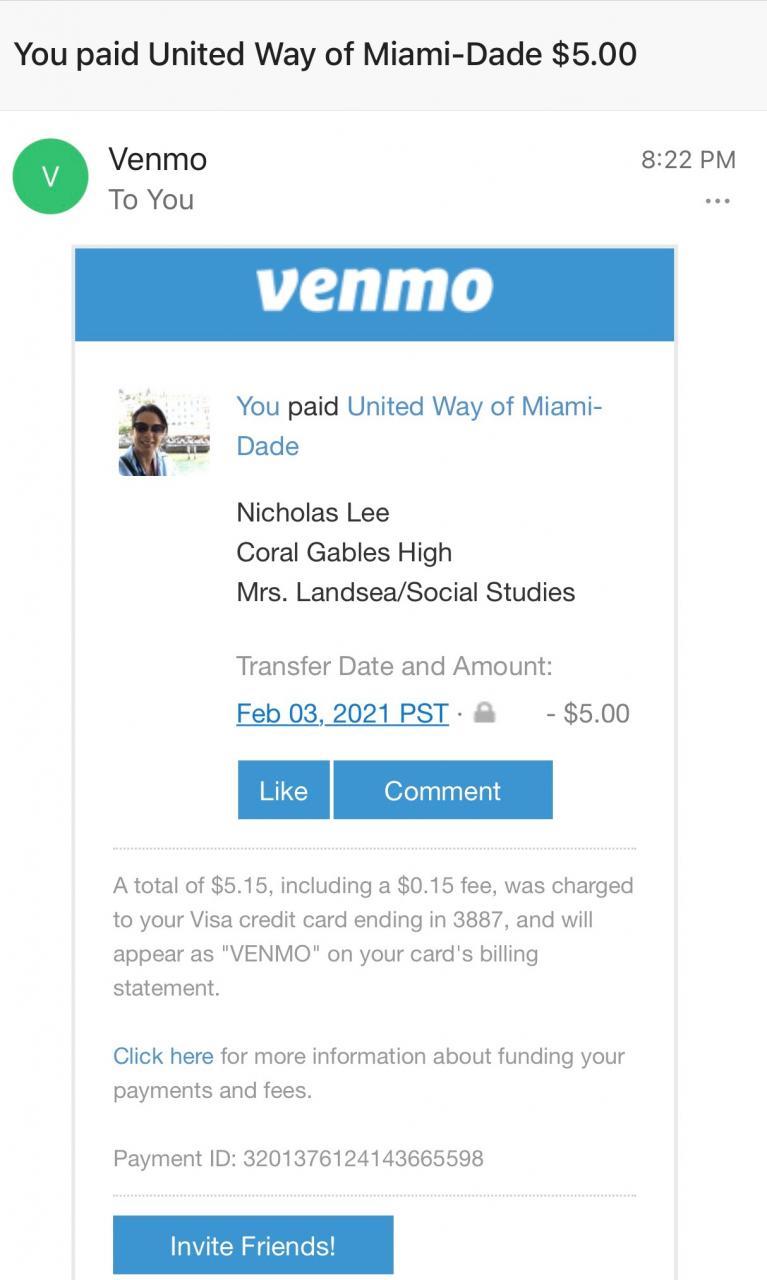Tap the 8:22 PM timestamp

(x=688, y=160)
